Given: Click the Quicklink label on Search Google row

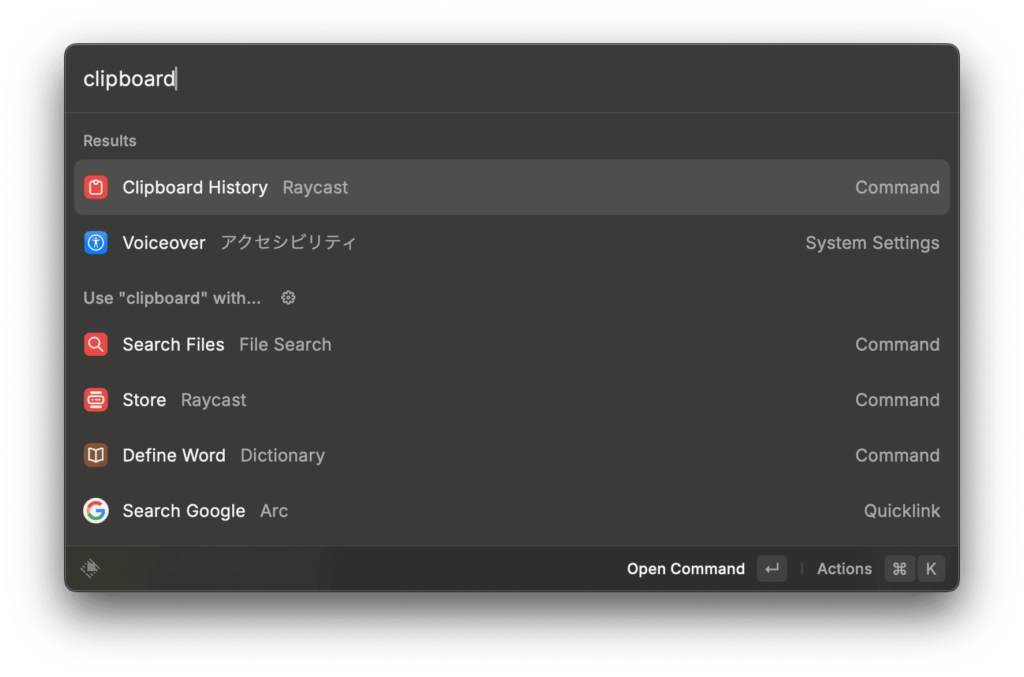Looking at the screenshot, I should coord(902,511).
